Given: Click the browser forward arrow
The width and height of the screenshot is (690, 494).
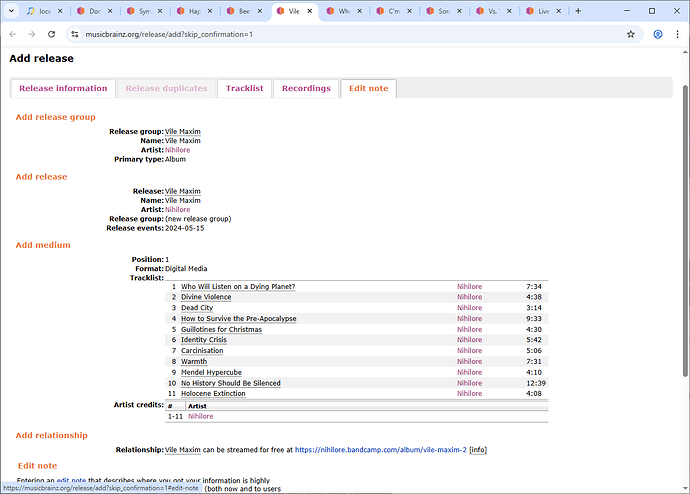Looking at the screenshot, I should coord(32,34).
